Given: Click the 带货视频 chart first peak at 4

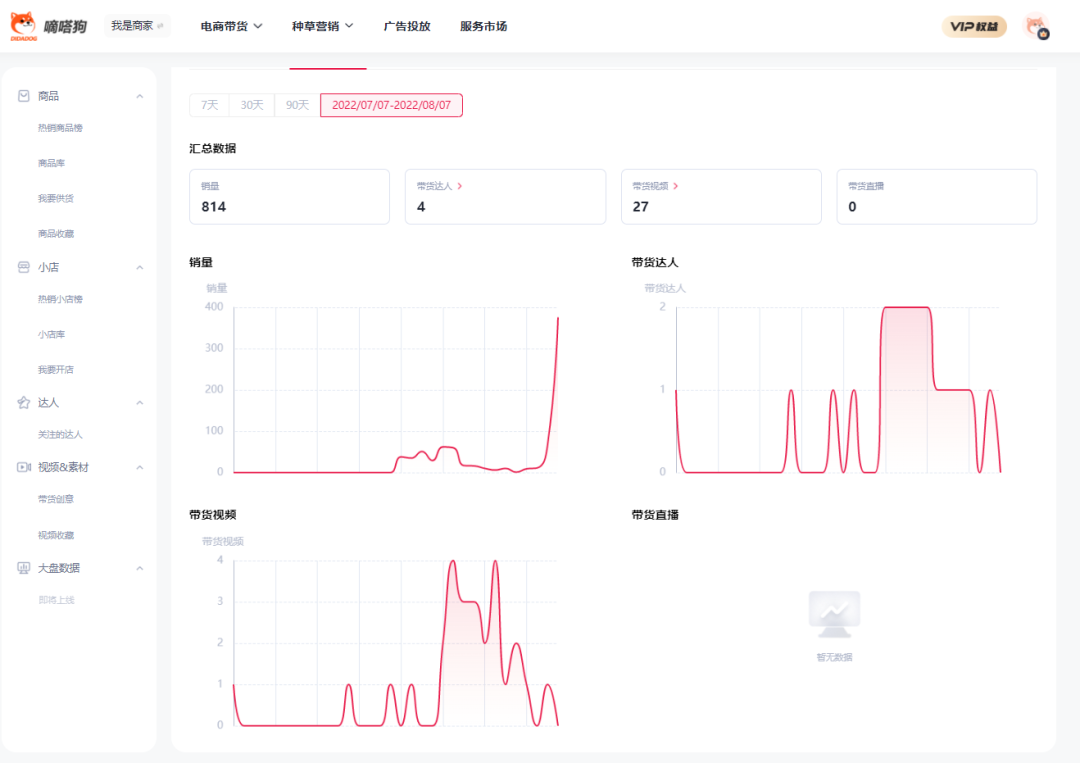Looking at the screenshot, I should pyautogui.click(x=453, y=563).
